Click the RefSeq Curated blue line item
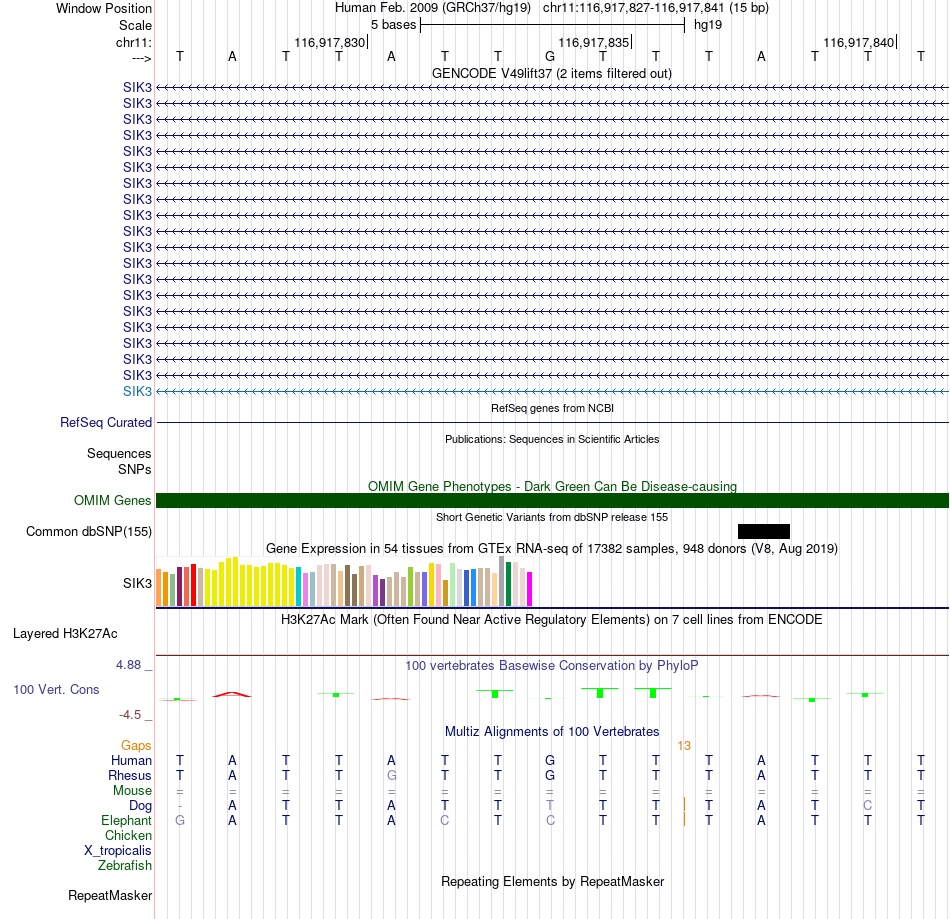The height and width of the screenshot is (919, 950). [x=552, y=422]
